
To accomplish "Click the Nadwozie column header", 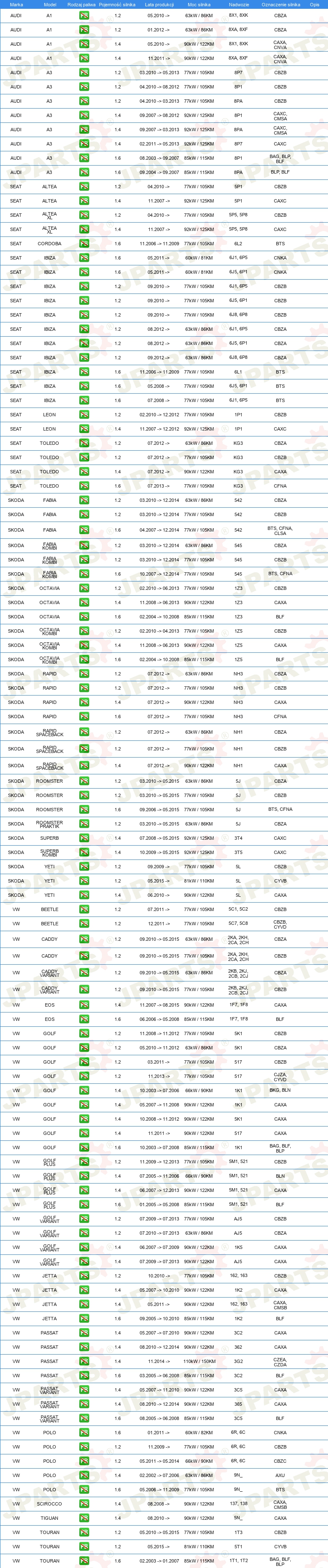I will pyautogui.click(x=239, y=4).
